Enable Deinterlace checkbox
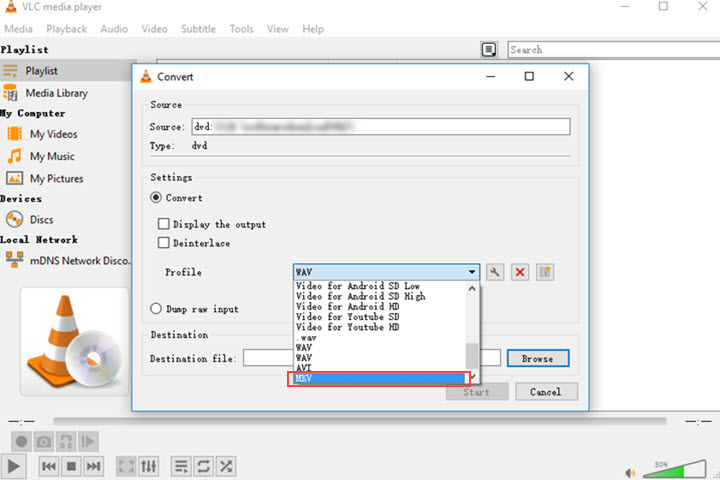 click(163, 243)
